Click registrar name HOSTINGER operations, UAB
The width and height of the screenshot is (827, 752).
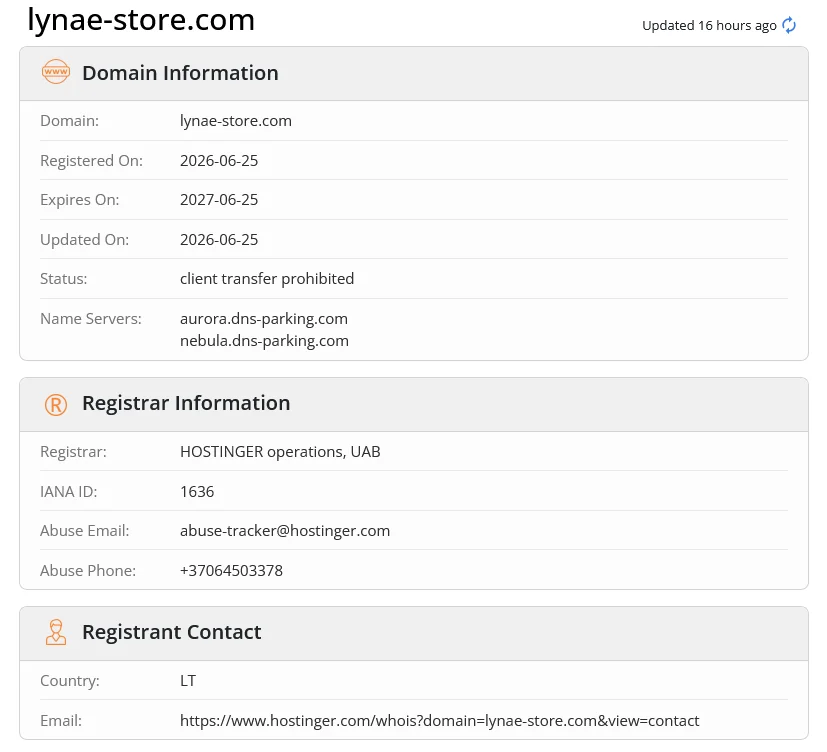280,452
